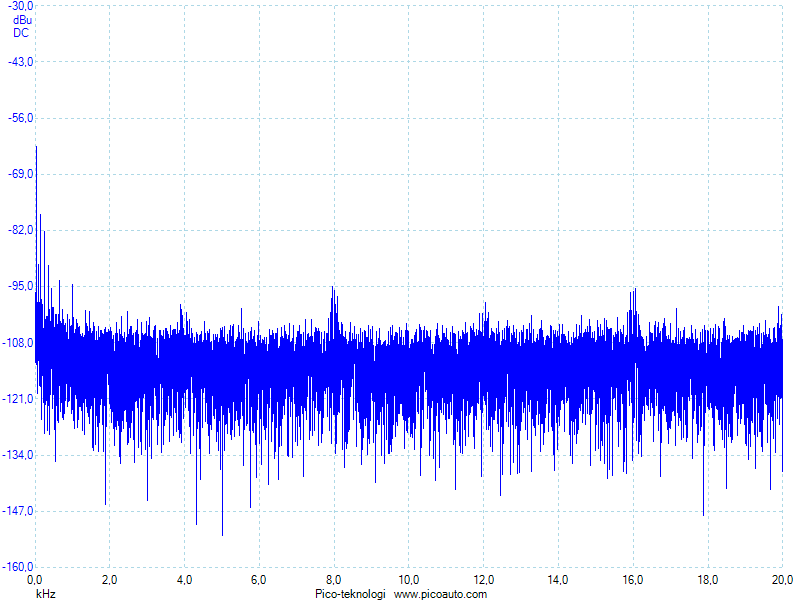Click the -30,0 top y-axis label
This screenshot has height=600, width=800.
(20, 6)
